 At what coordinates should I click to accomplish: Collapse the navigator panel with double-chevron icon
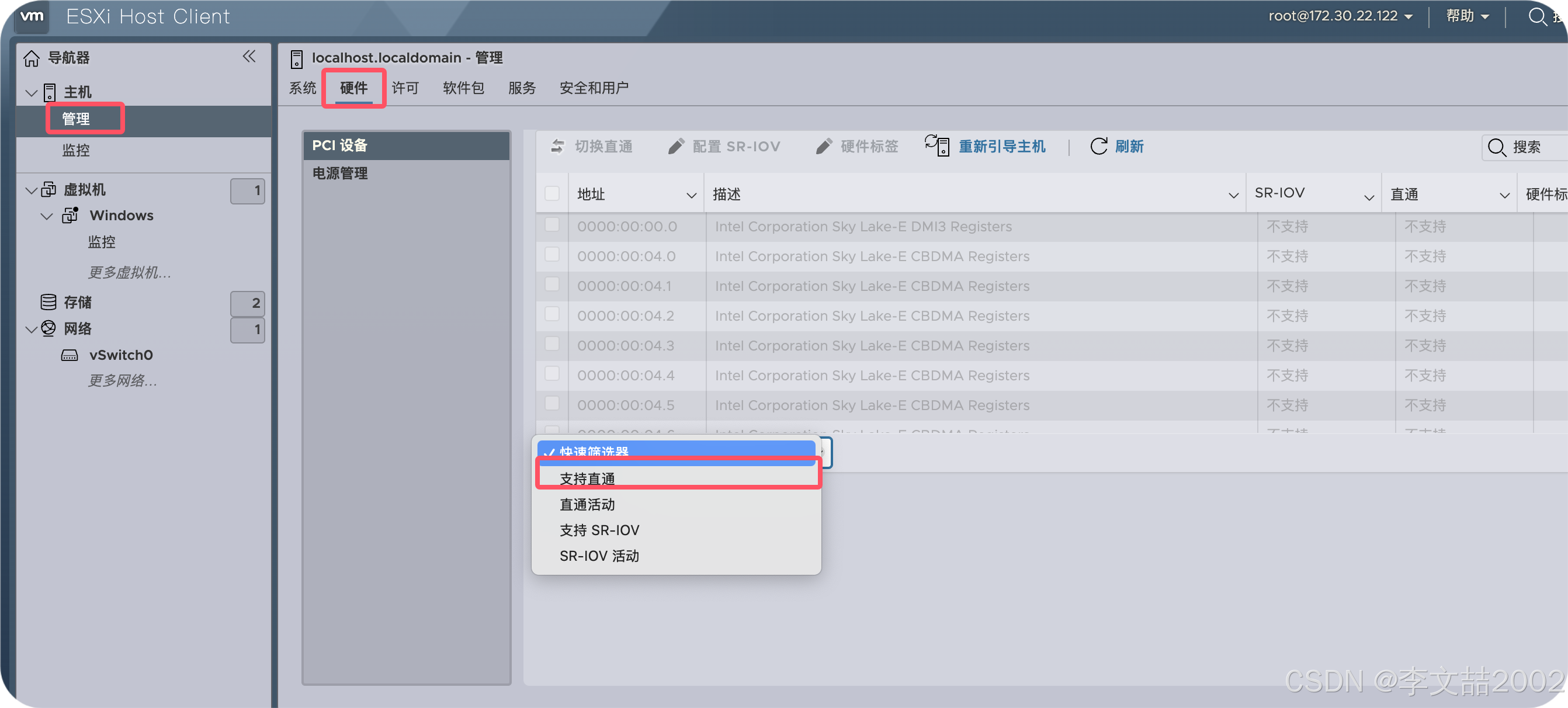coord(249,57)
